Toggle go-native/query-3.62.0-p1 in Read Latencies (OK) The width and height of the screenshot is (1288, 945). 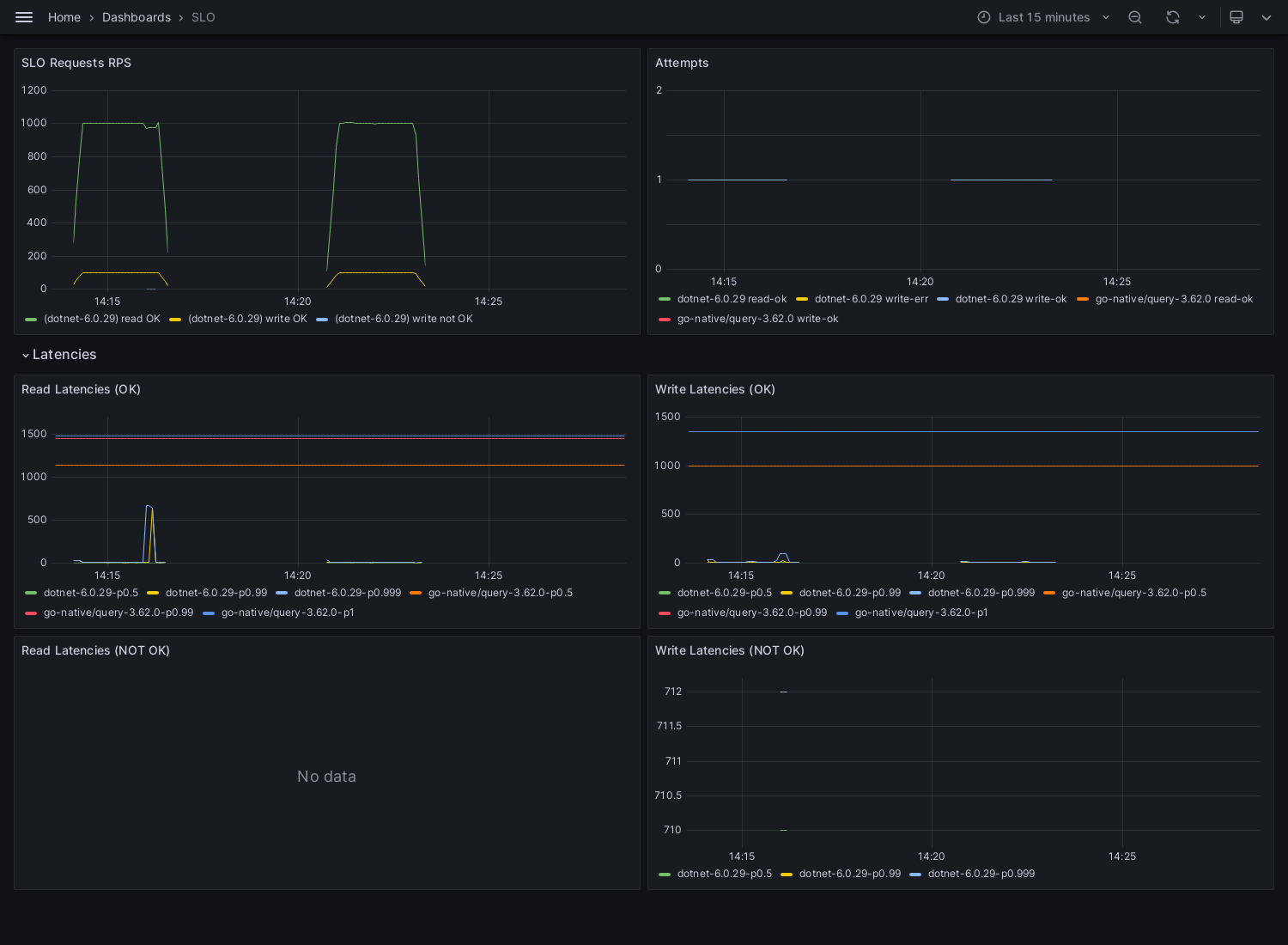click(x=288, y=613)
